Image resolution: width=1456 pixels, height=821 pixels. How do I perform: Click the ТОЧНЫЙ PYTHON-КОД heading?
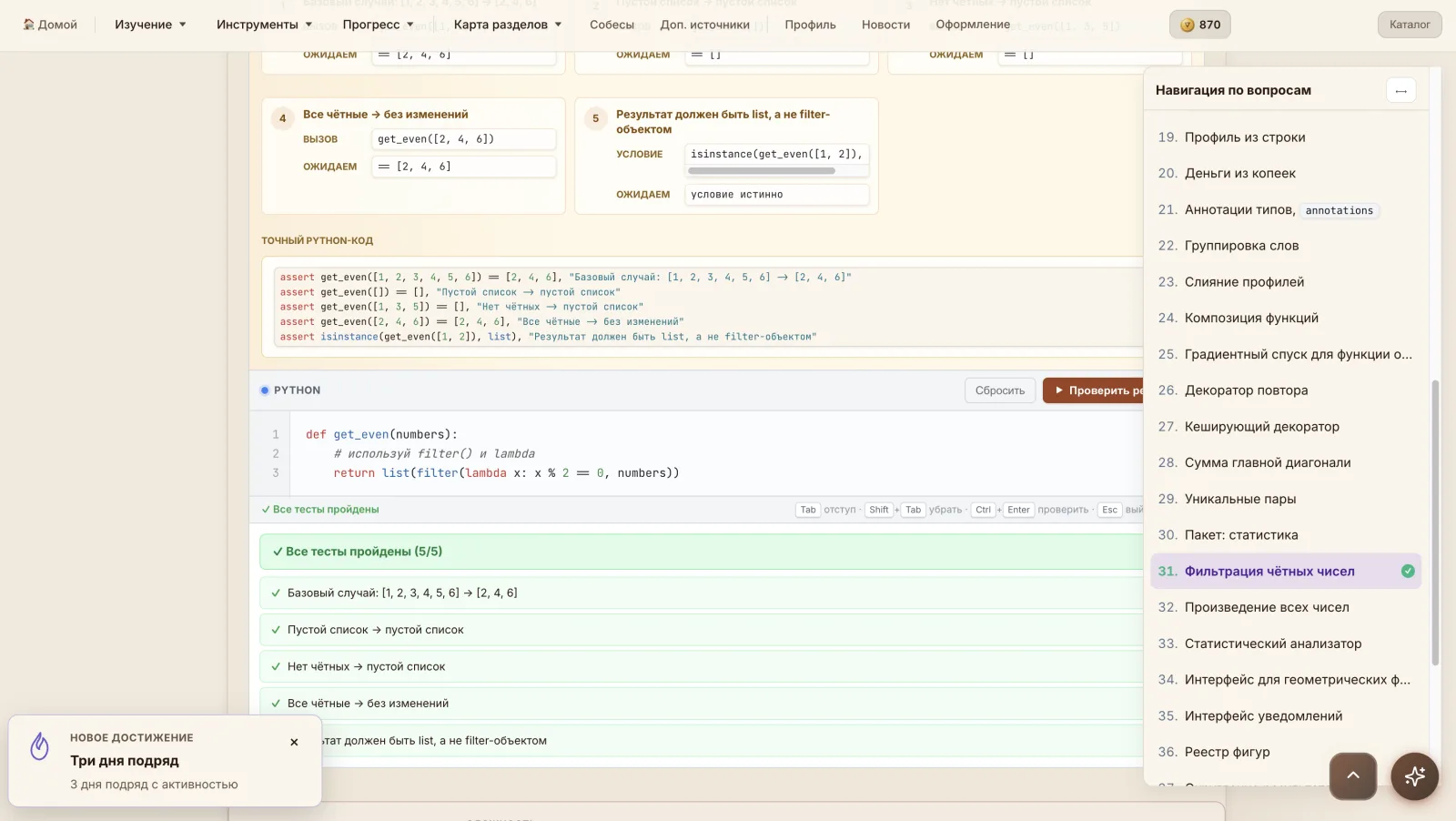coord(317,241)
